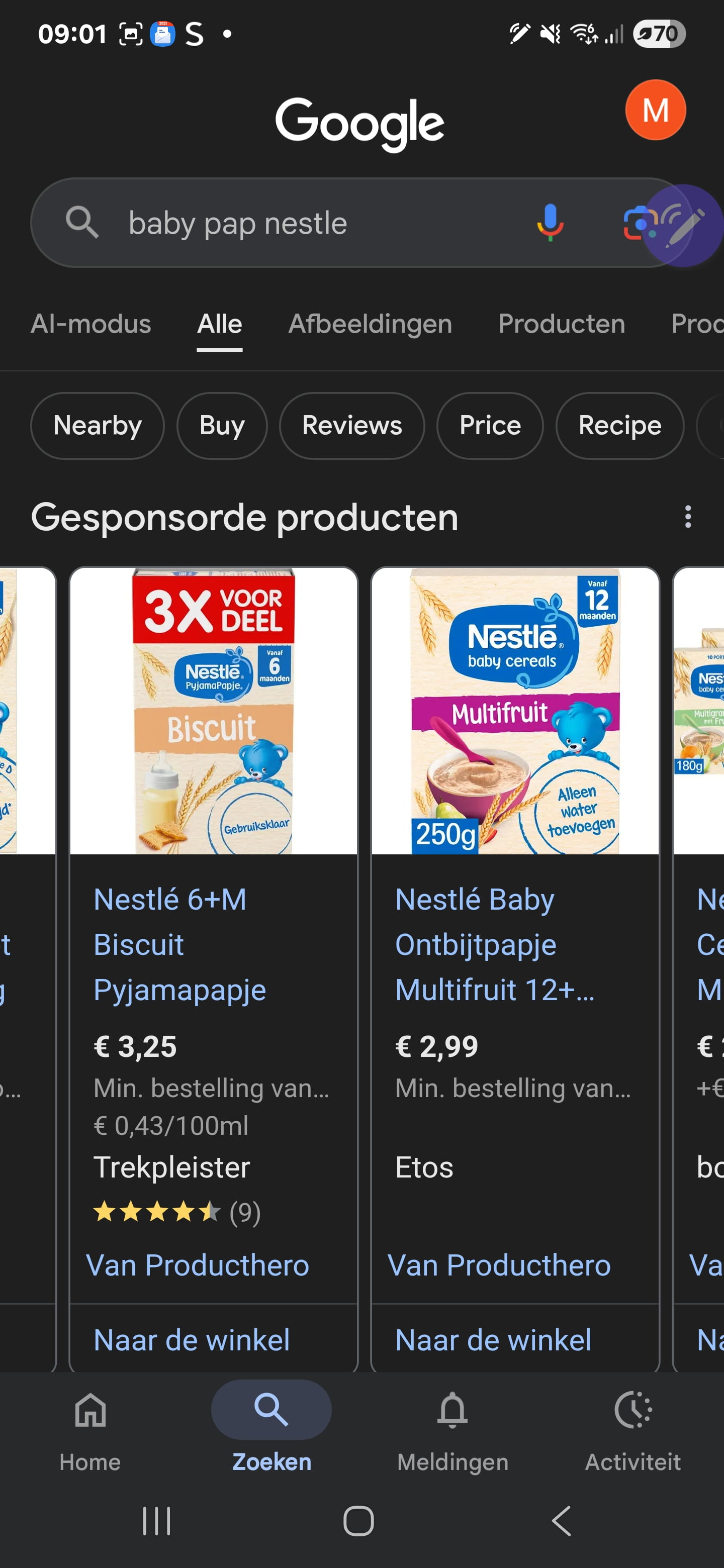724x1568 pixels.
Task: Apply the Reviews filter chip
Action: click(x=352, y=426)
